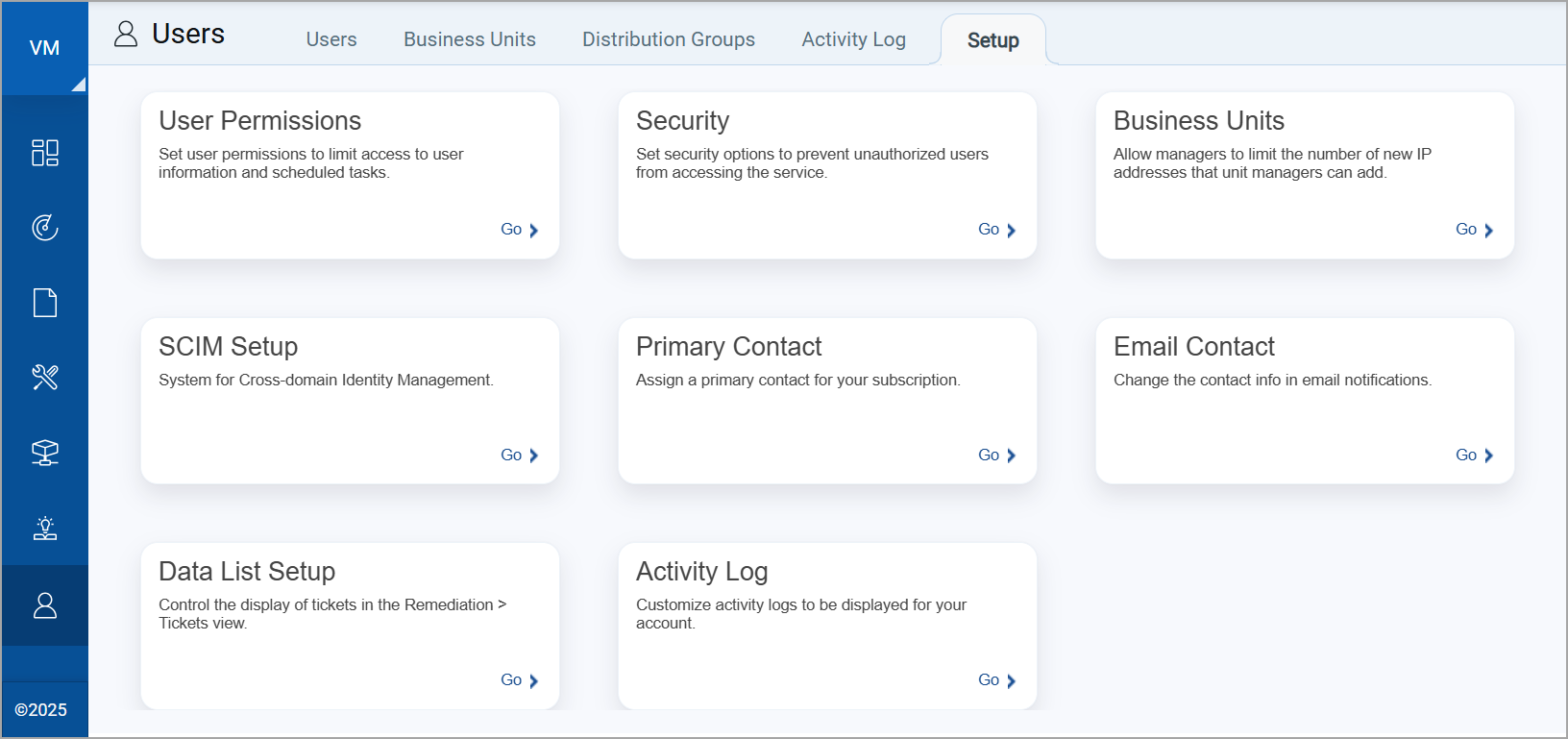This screenshot has height=739, width=1568.
Task: Switch to the Users tab
Action: click(x=331, y=39)
